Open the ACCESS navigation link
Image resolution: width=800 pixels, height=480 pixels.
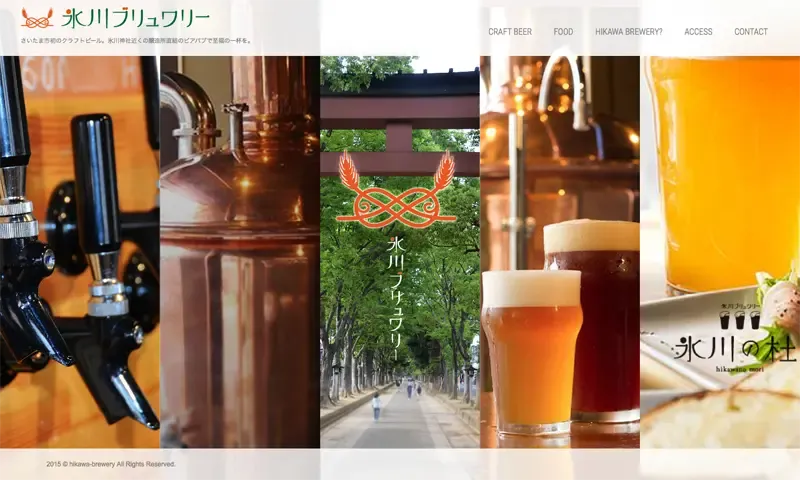point(698,32)
